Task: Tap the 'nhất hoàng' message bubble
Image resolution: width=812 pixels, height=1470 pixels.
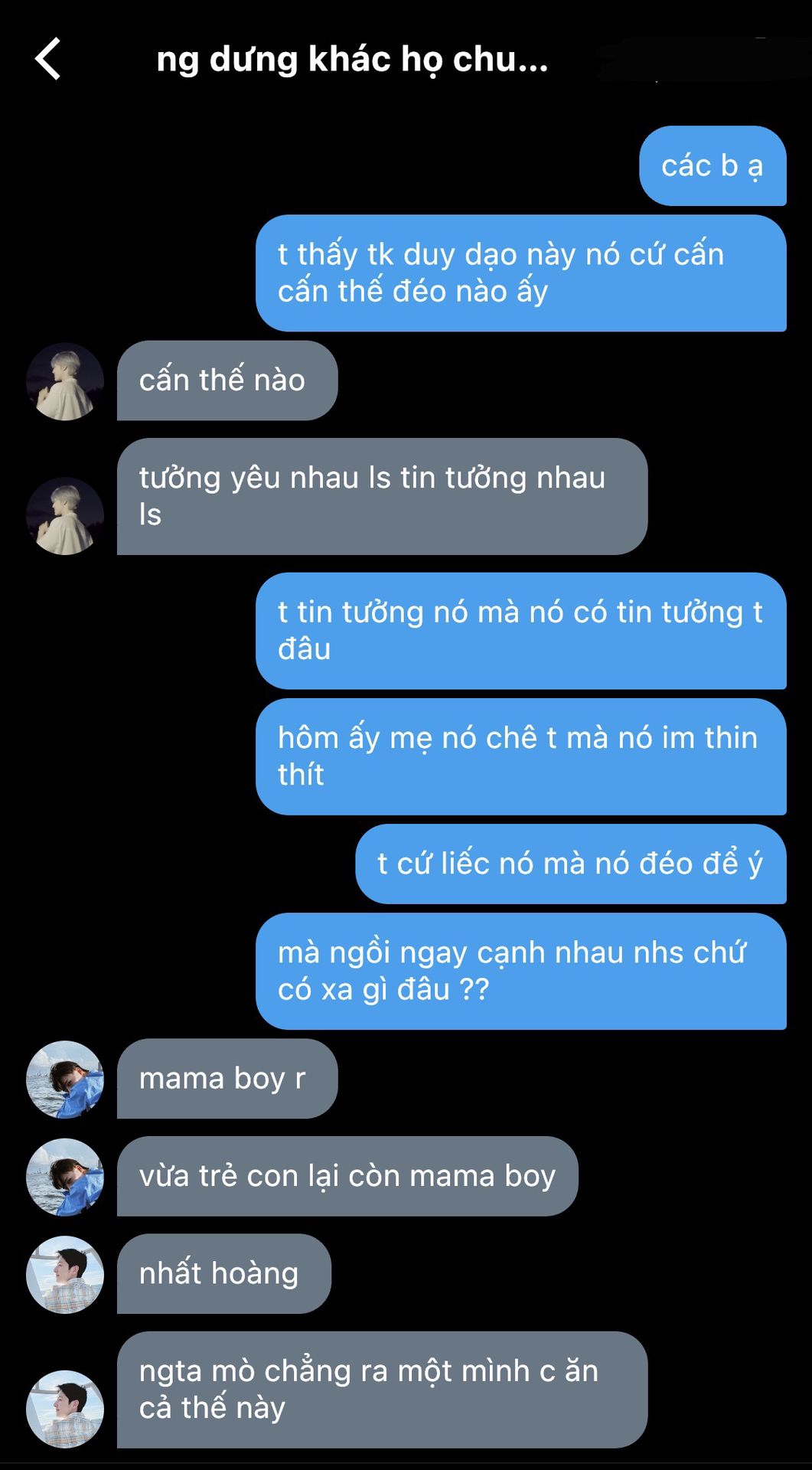Action: click(x=224, y=1274)
